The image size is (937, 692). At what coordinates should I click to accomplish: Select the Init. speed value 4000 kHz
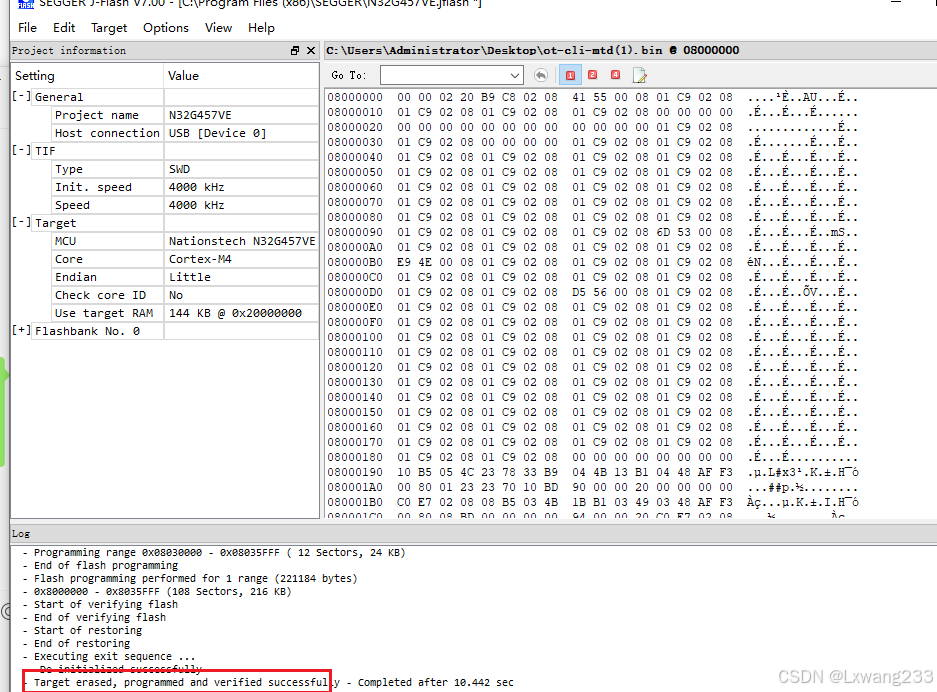coord(197,187)
